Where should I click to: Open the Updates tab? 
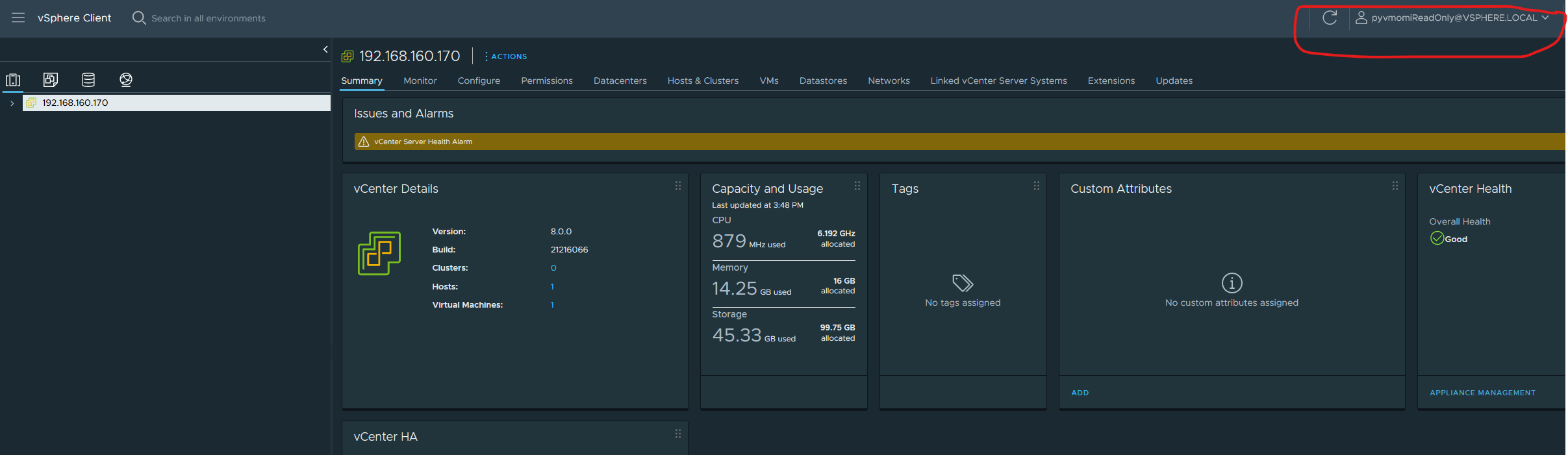coord(1174,80)
